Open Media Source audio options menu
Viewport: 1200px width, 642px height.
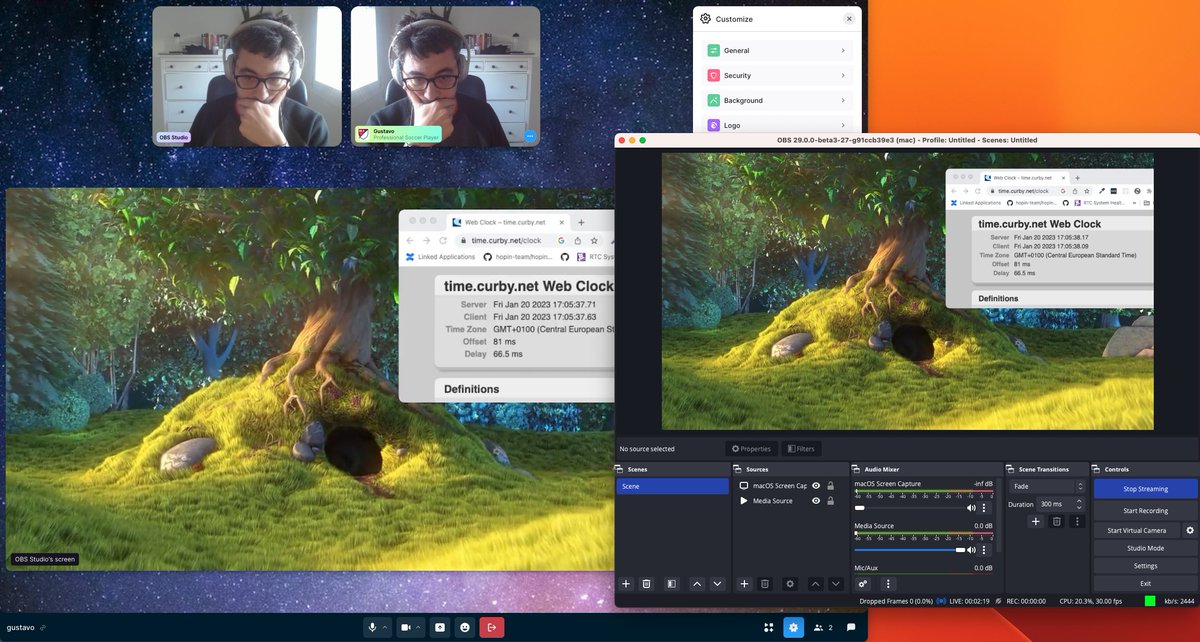coord(984,550)
